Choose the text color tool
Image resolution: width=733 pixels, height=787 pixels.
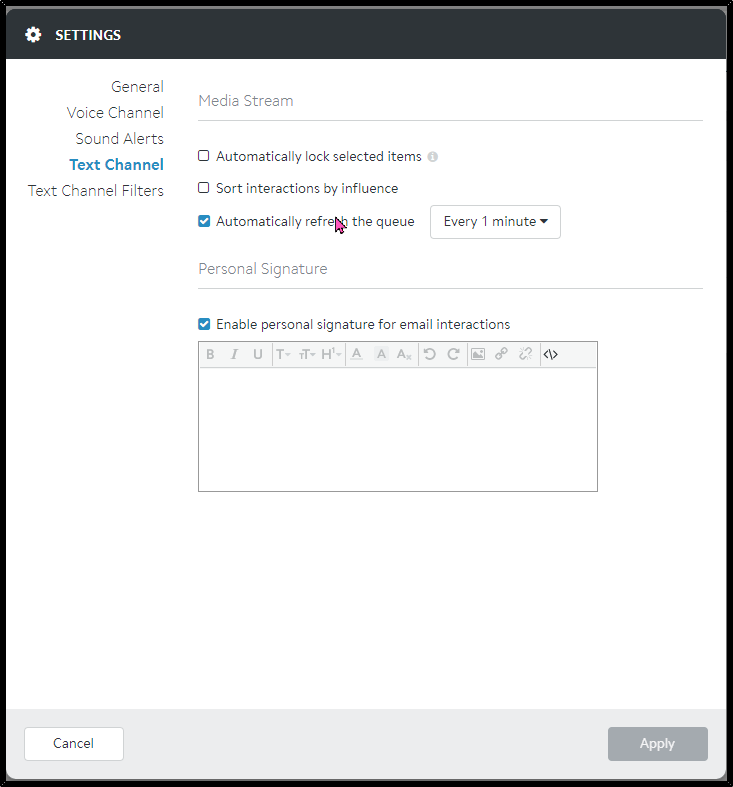click(356, 354)
